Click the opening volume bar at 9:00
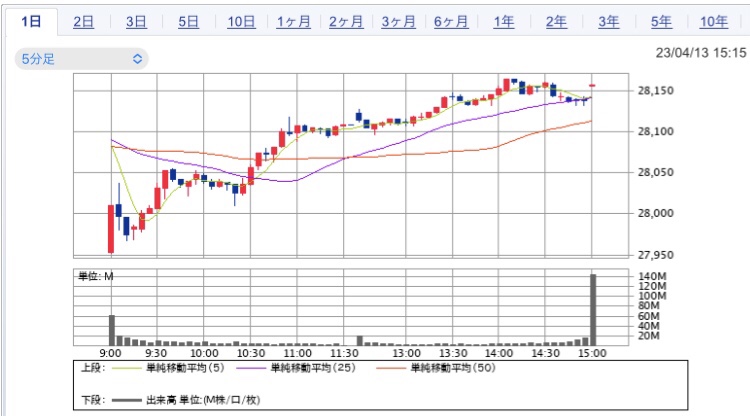This screenshot has width=750, height=416. tap(112, 330)
